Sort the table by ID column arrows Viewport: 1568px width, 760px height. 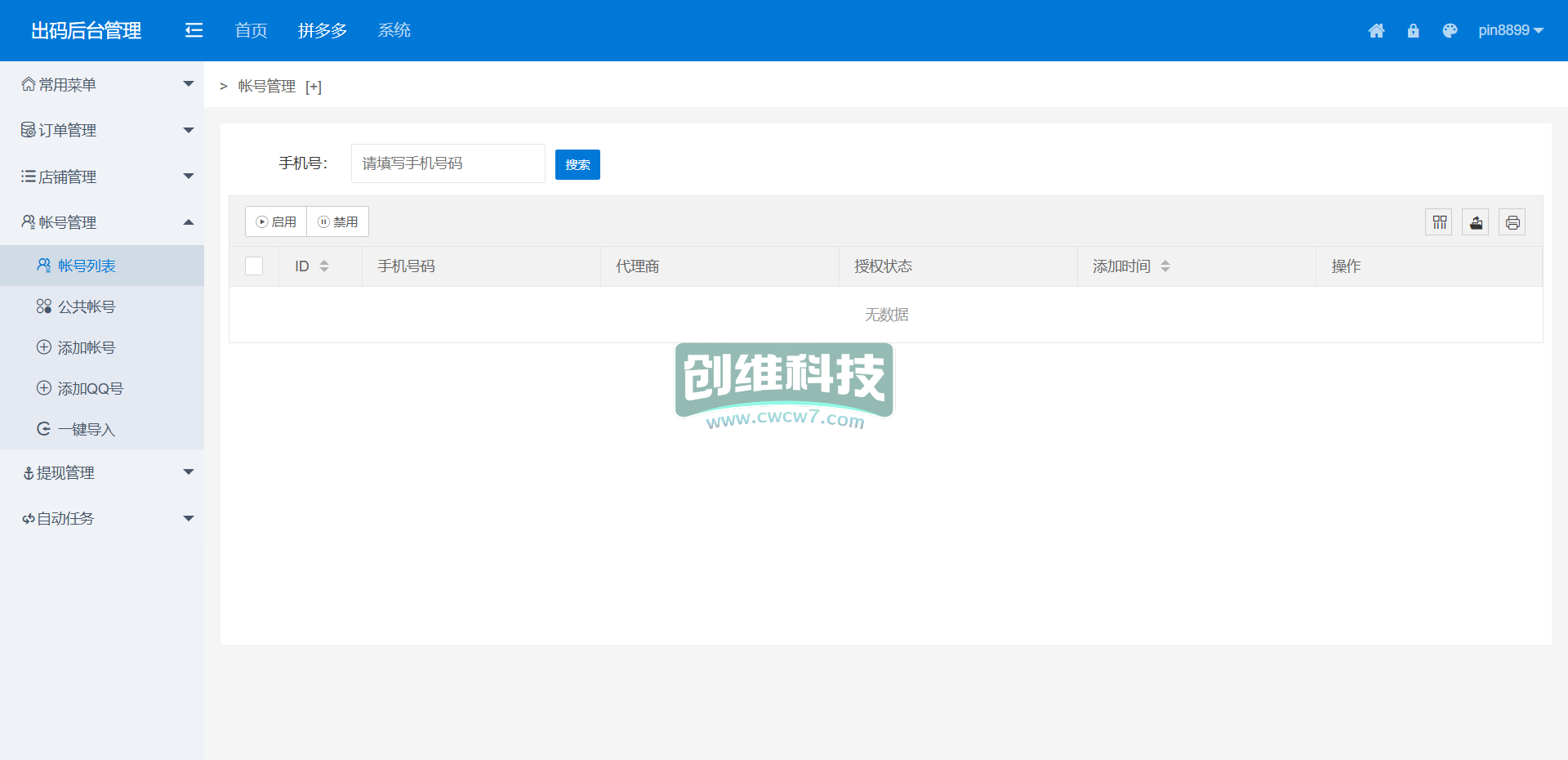[x=324, y=266]
